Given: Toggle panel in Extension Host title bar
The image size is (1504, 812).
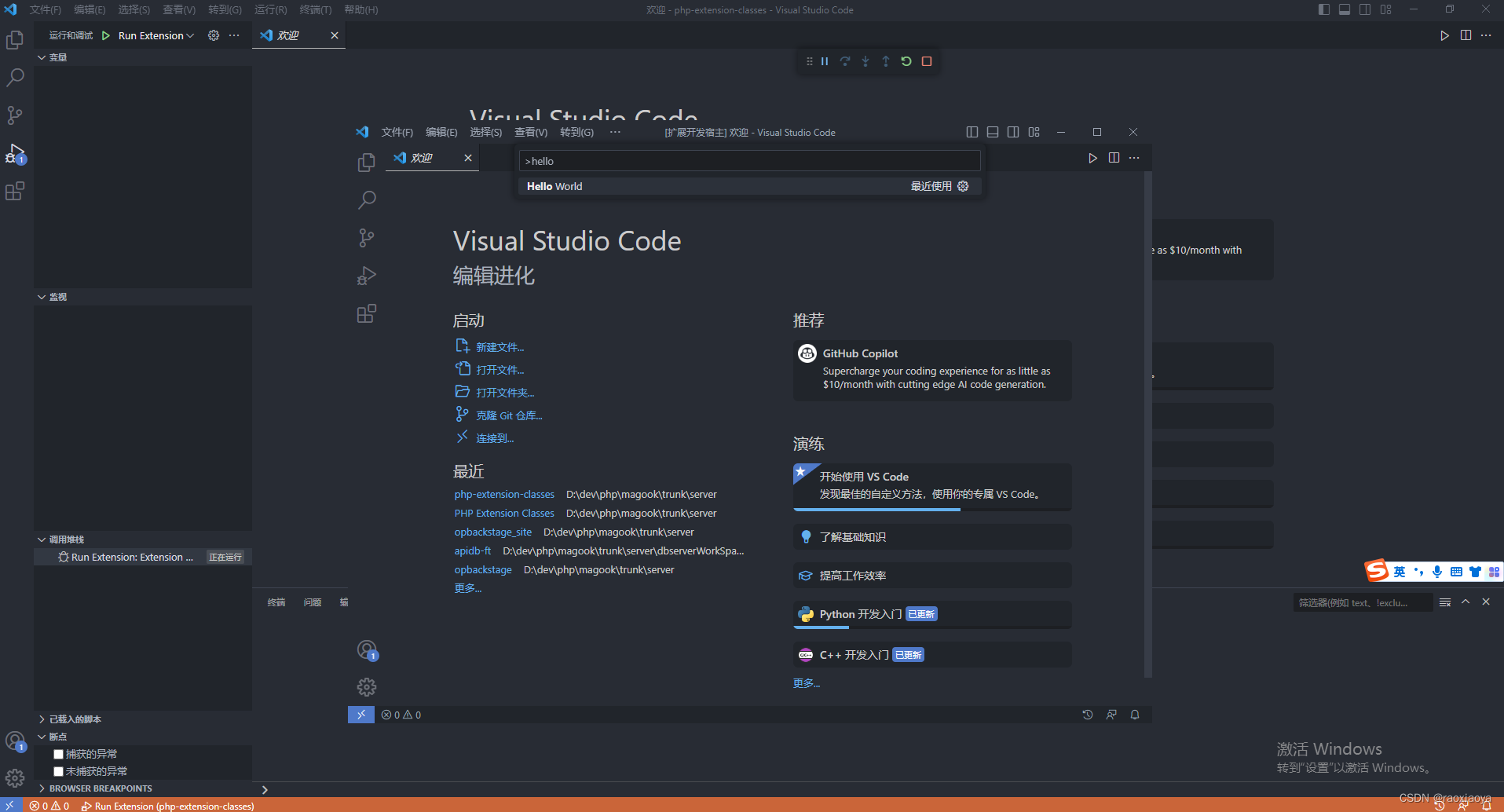Looking at the screenshot, I should click(993, 132).
